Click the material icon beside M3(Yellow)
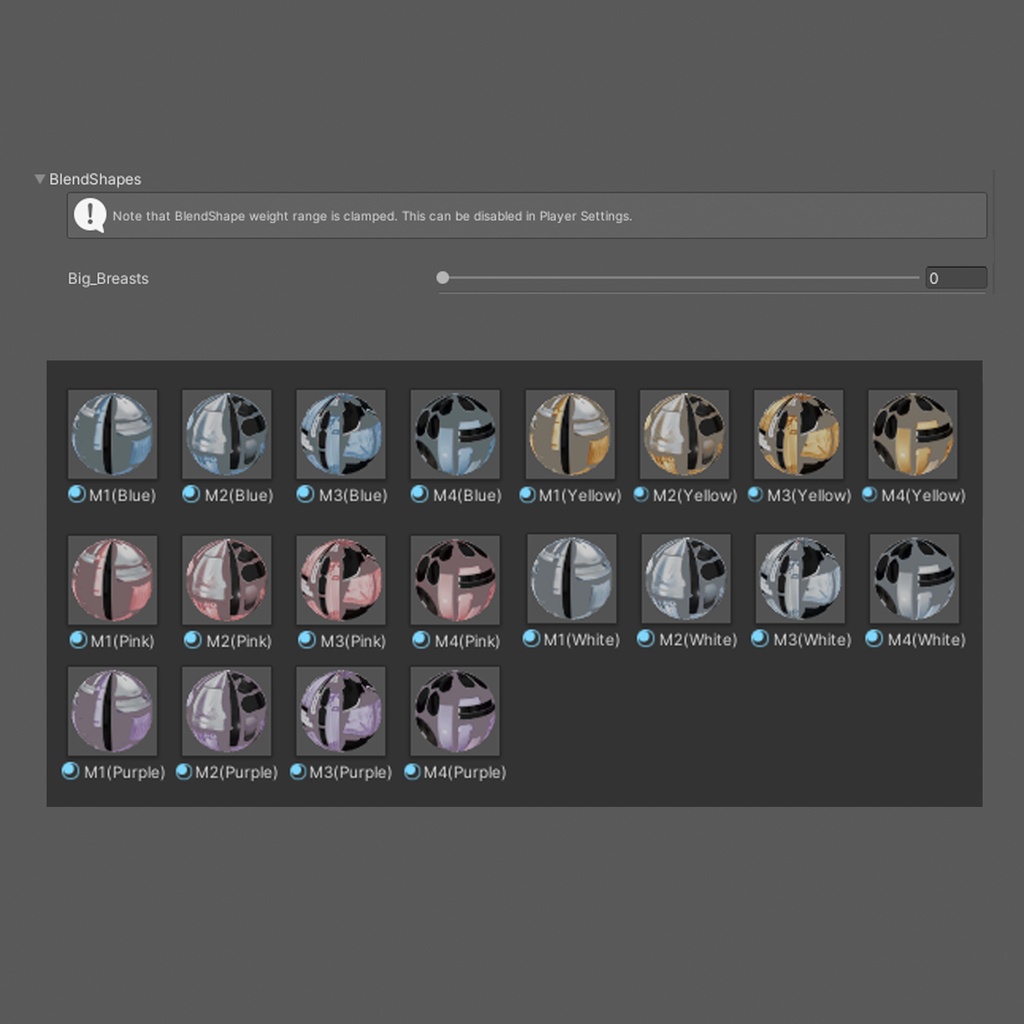1024x1024 pixels. 756,495
